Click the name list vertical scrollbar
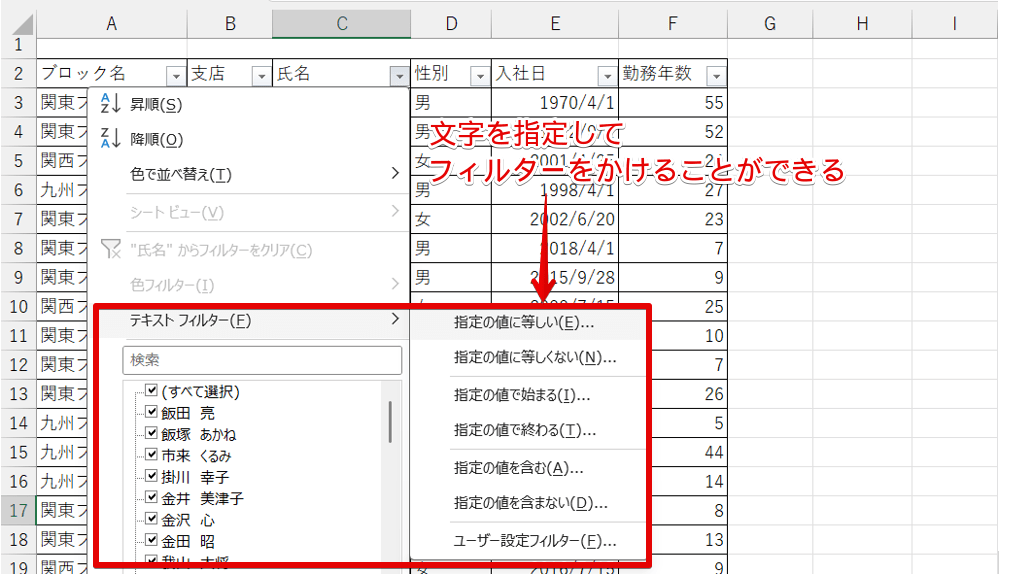Viewport: 1014px width, 574px height. pyautogui.click(x=390, y=423)
